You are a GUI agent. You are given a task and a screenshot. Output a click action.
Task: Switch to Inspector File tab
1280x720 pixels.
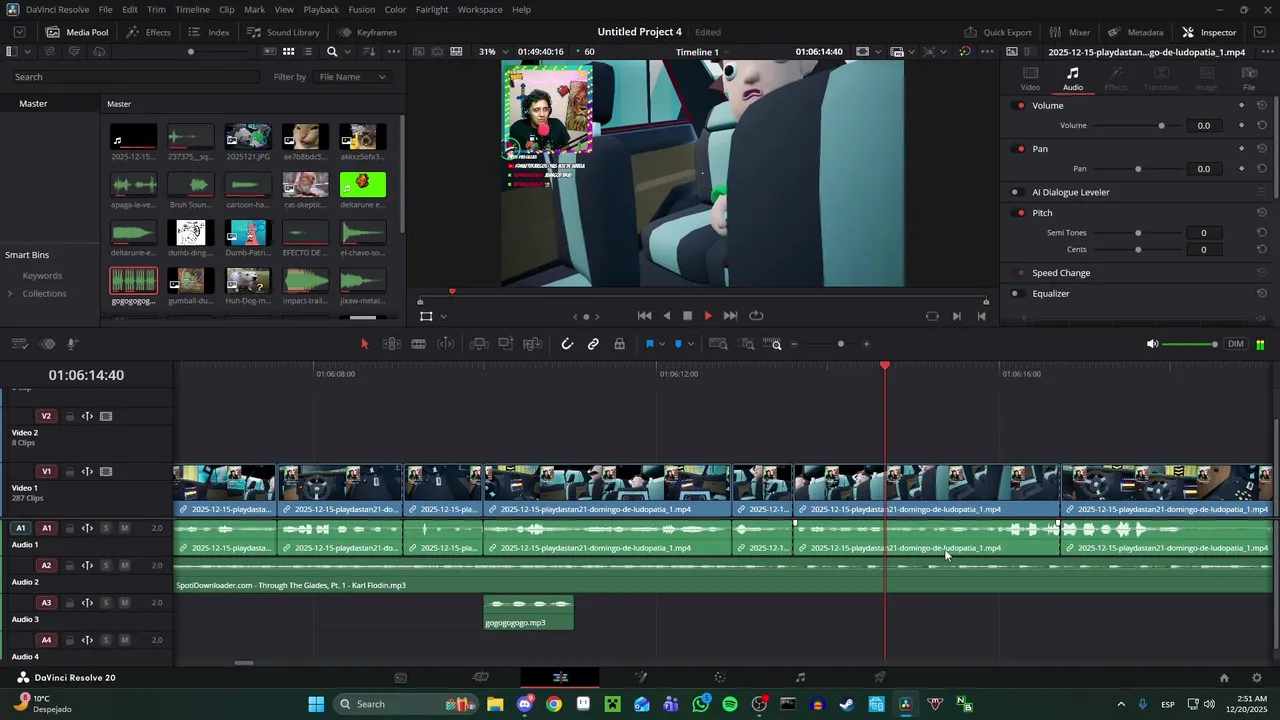[x=1249, y=78]
